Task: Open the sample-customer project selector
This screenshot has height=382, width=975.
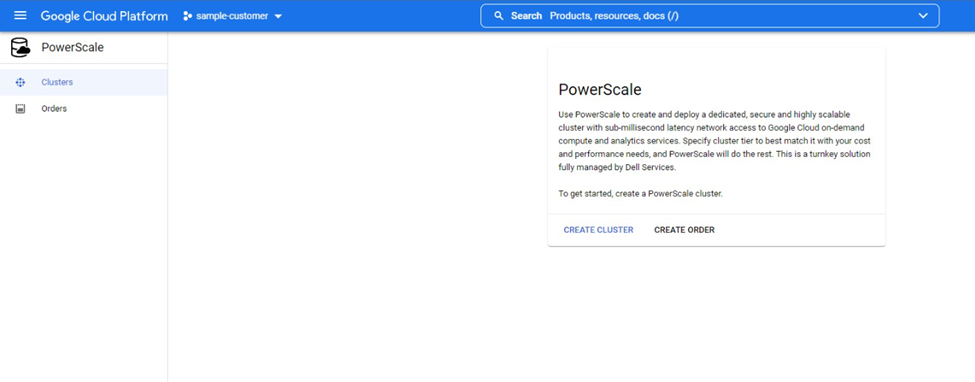Action: pyautogui.click(x=233, y=16)
